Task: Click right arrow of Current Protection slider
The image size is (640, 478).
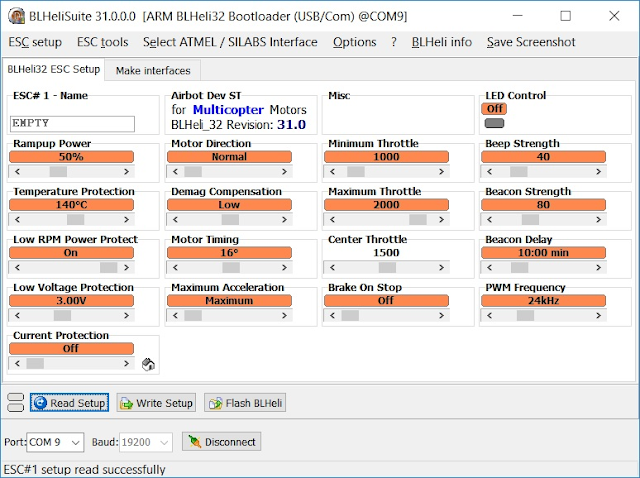Action: (127, 364)
